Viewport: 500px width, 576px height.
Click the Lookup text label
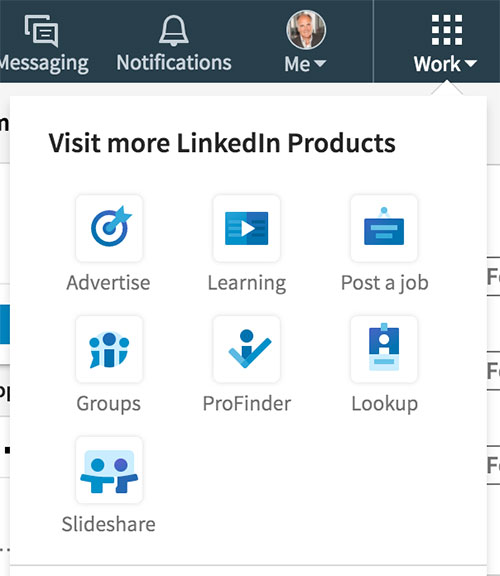[x=385, y=404]
